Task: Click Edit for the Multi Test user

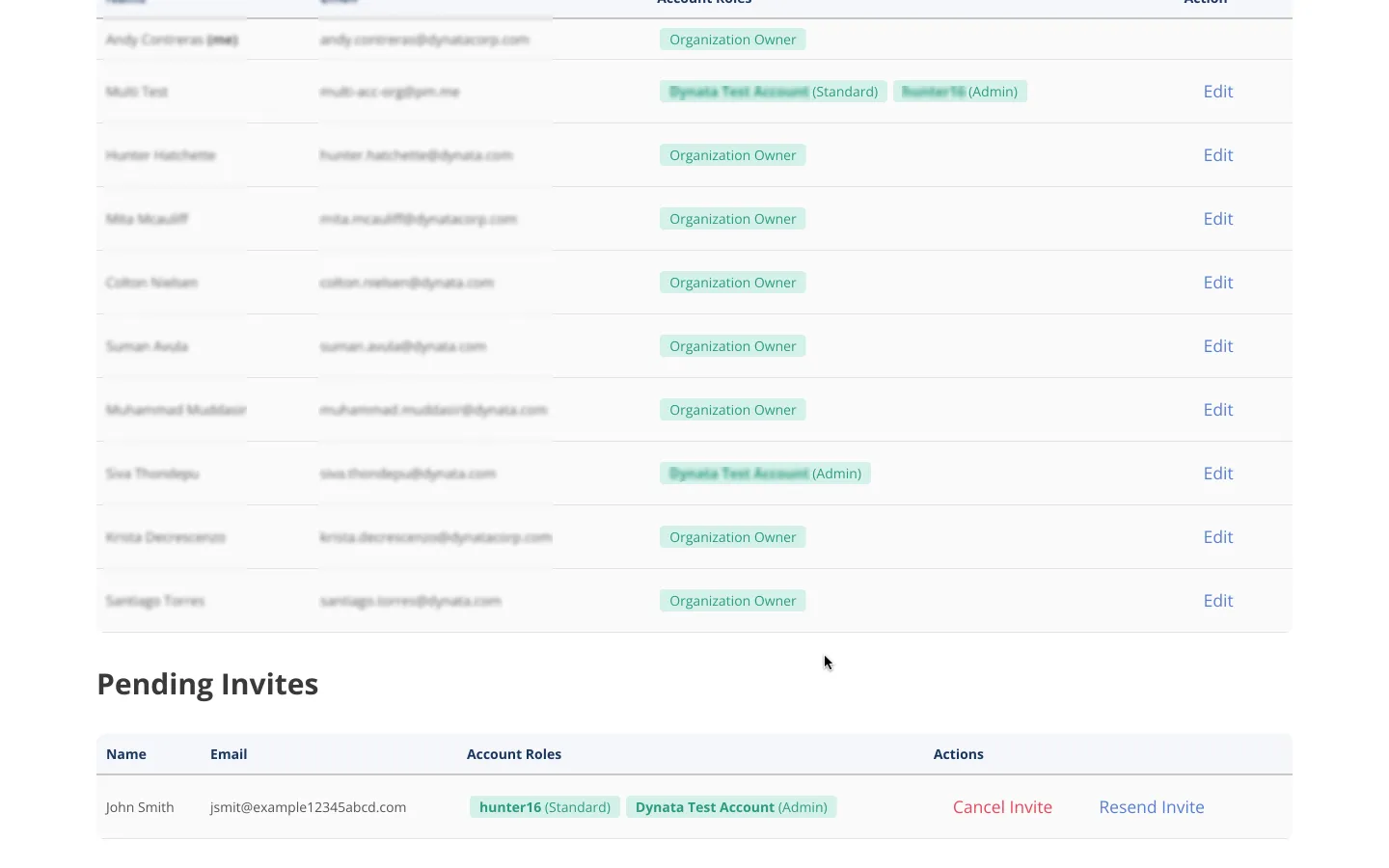Action: pos(1217,92)
